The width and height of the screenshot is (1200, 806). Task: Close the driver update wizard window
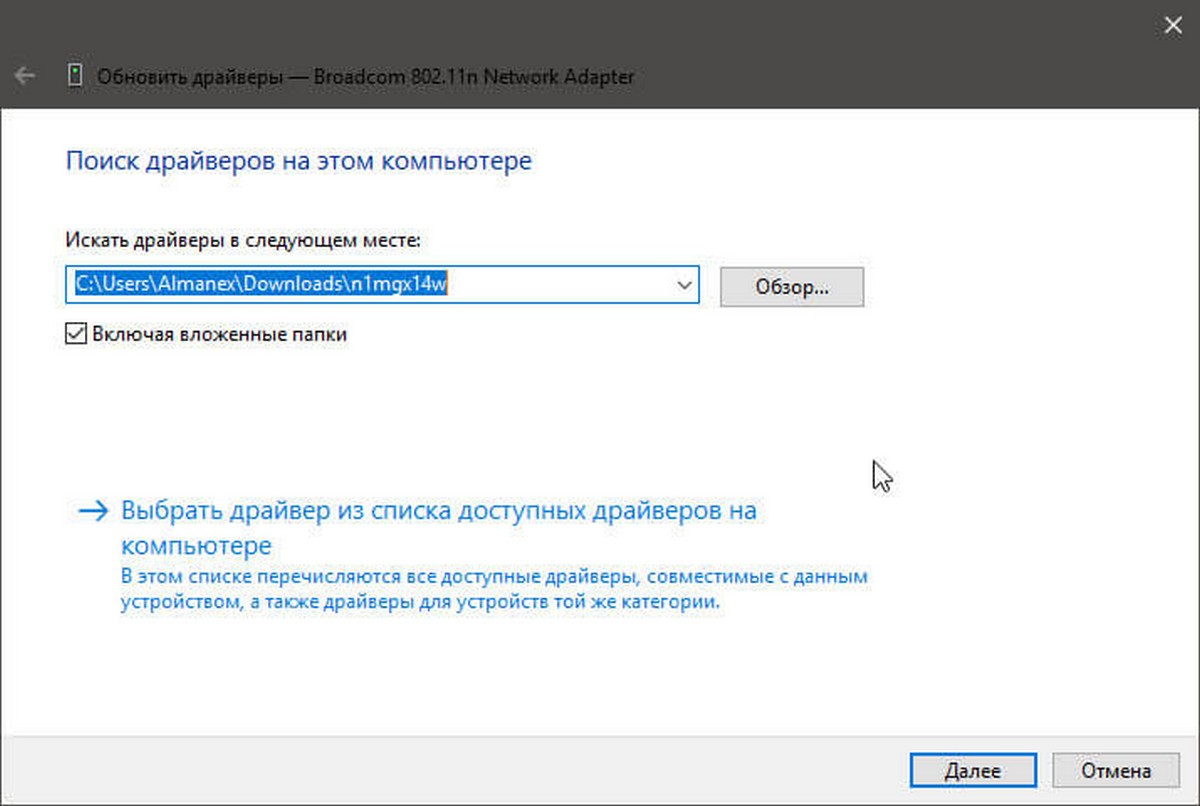pyautogui.click(x=1173, y=27)
